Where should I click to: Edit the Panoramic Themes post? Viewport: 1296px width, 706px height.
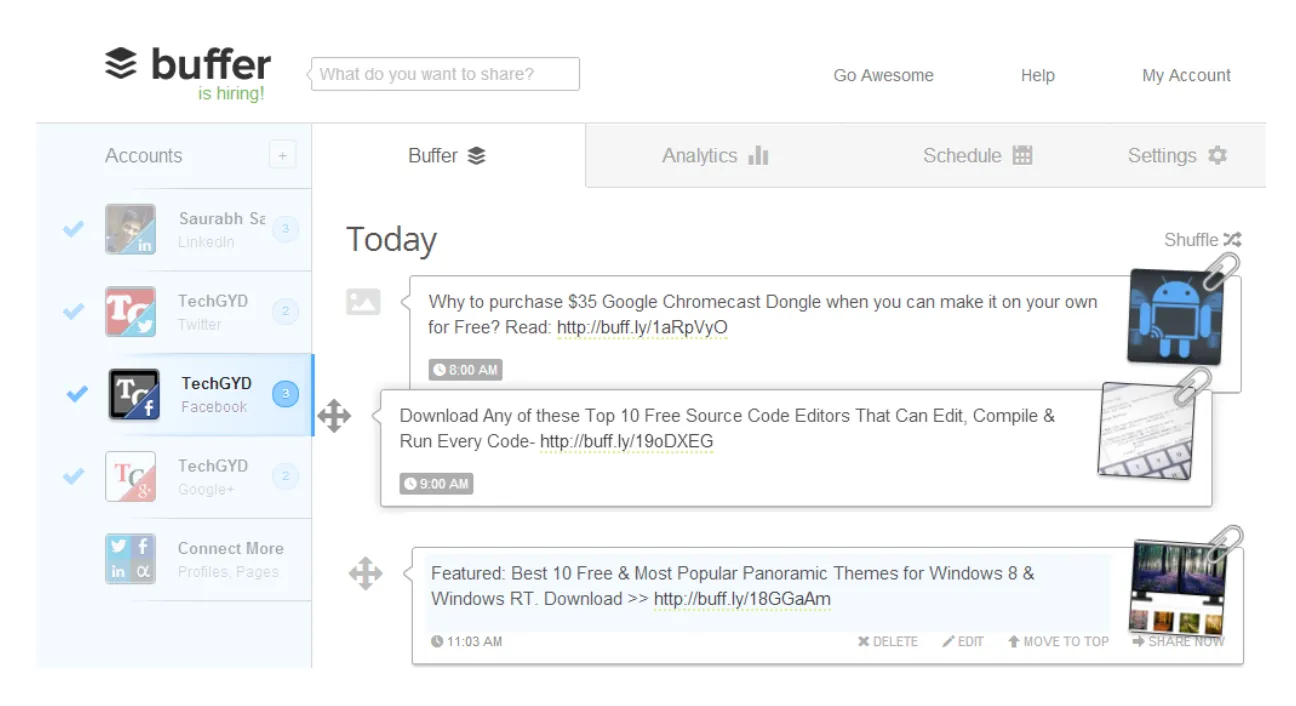[x=962, y=642]
